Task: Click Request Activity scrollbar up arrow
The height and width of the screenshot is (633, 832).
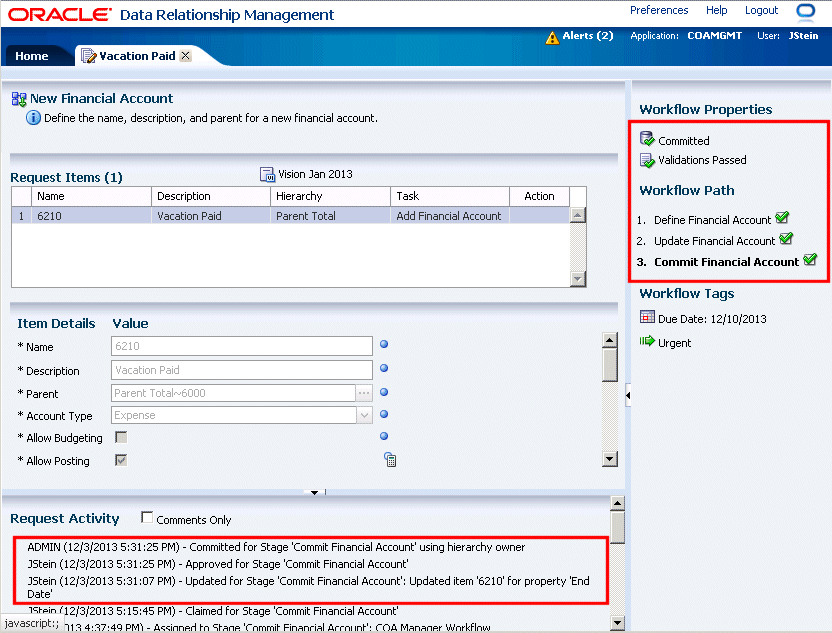Action: [617, 503]
